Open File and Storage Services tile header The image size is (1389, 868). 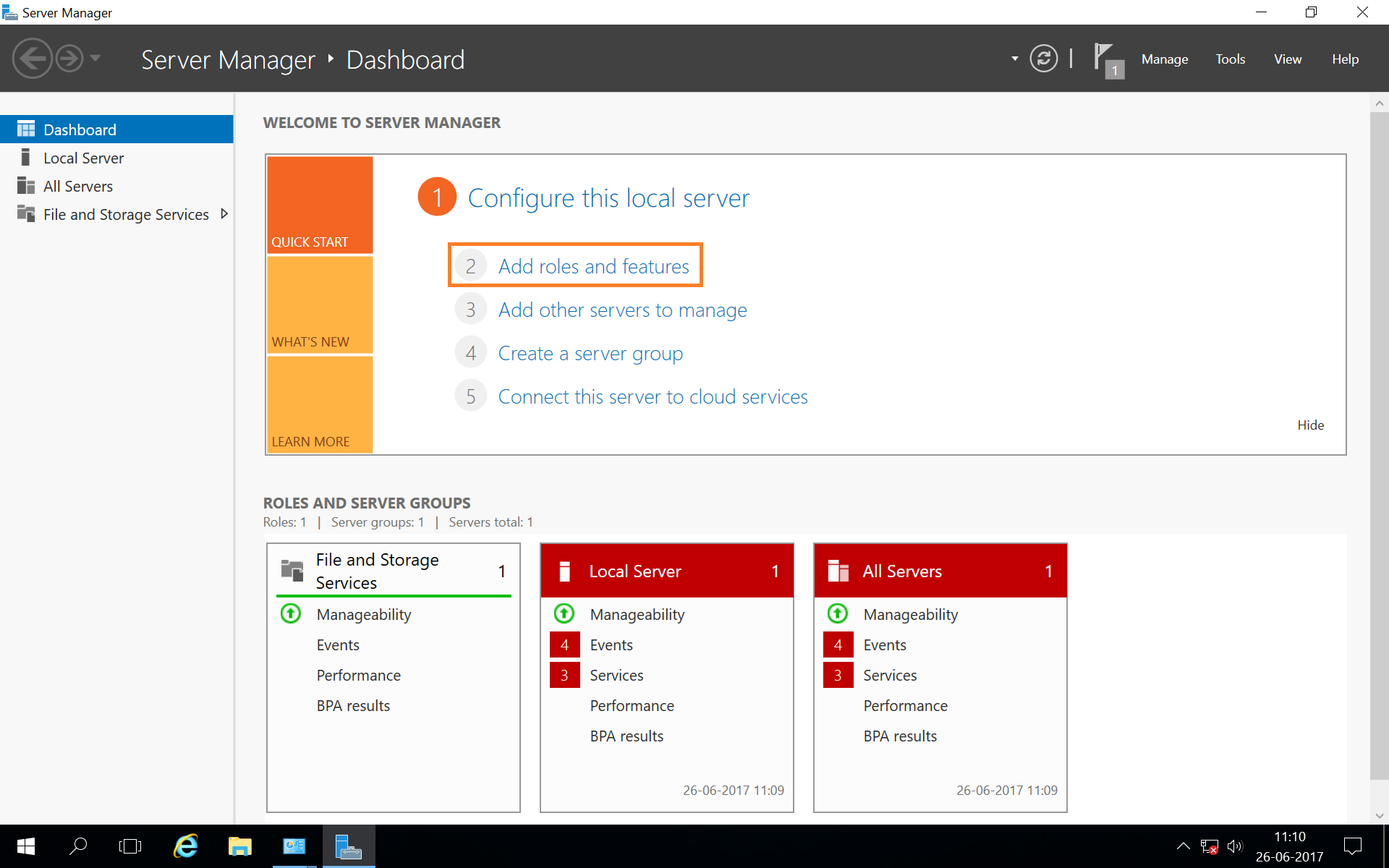coord(394,571)
